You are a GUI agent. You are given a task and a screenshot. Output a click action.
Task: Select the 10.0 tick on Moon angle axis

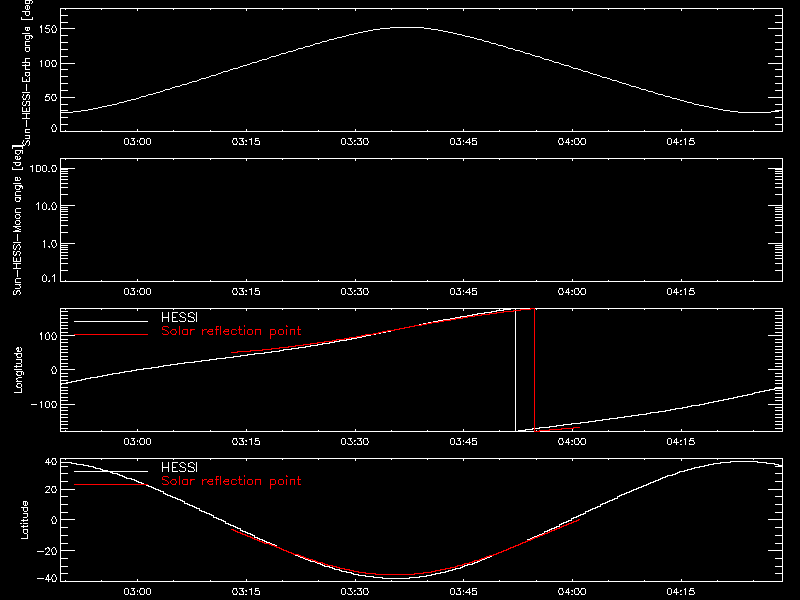point(46,207)
